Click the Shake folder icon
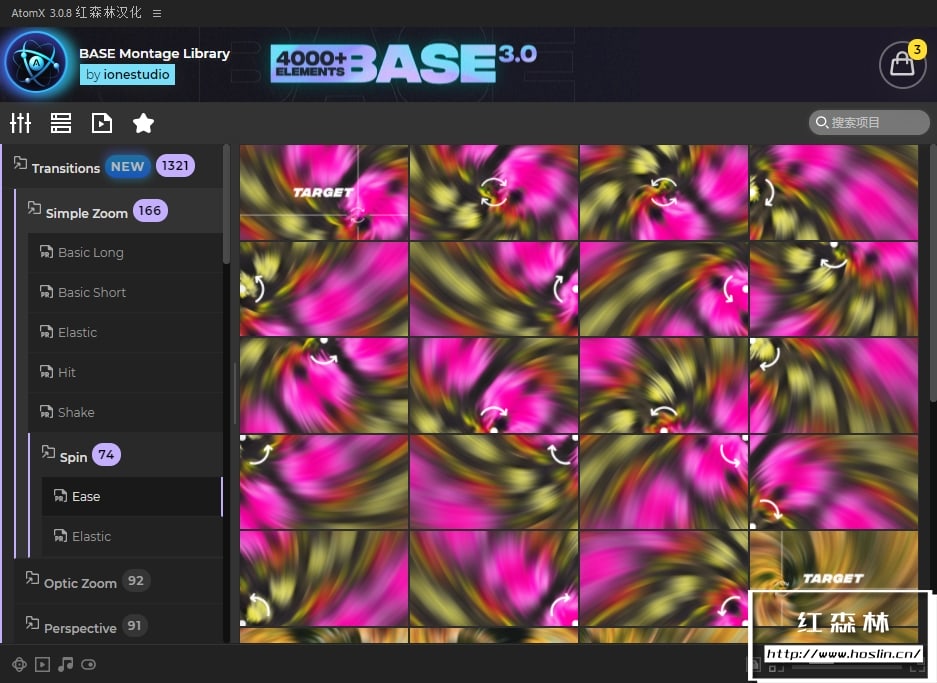937x683 pixels. pyautogui.click(x=46, y=412)
